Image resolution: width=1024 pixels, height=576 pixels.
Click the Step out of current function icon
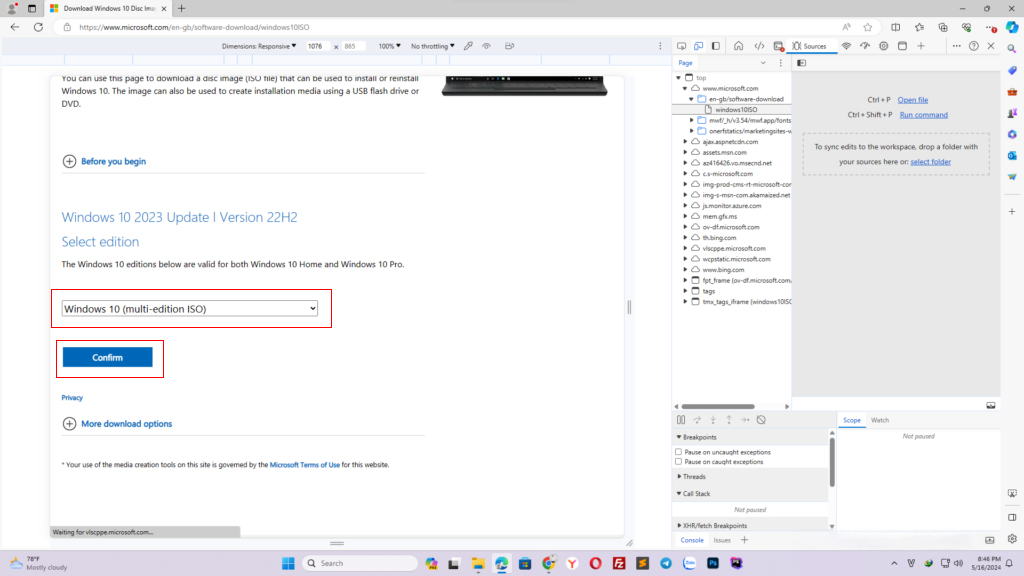click(x=729, y=419)
